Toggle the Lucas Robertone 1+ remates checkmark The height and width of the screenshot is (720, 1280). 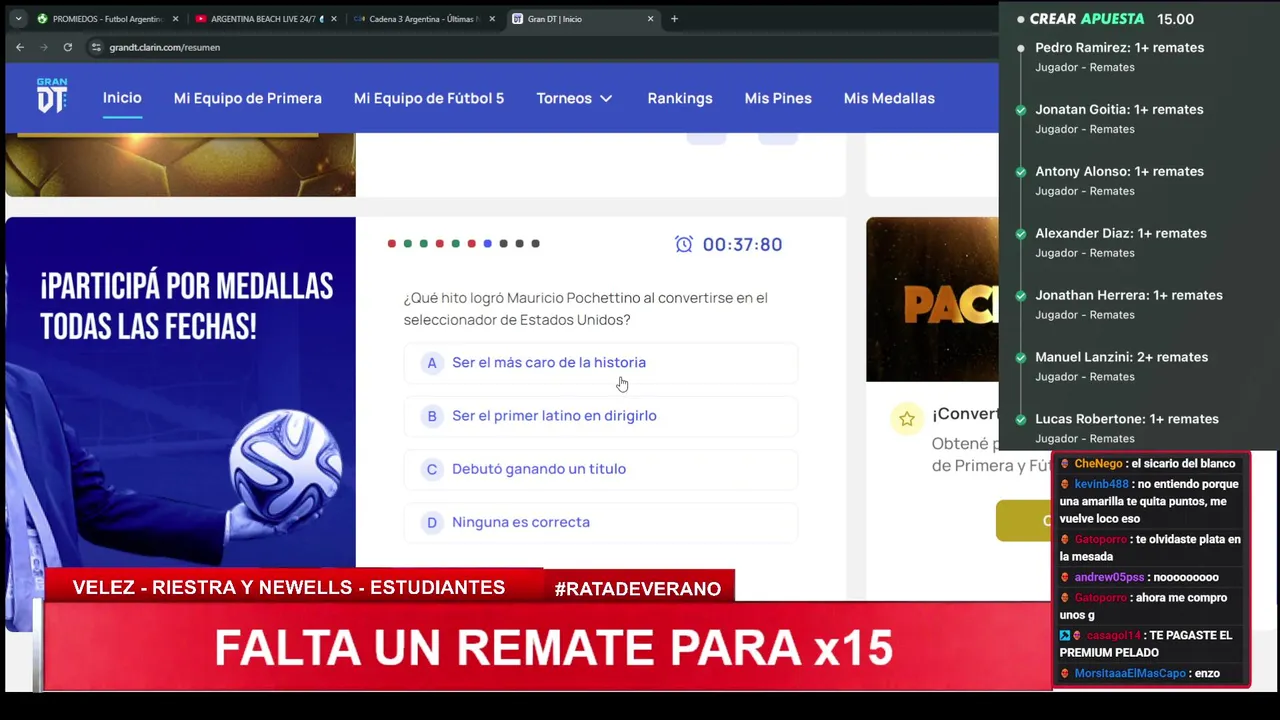[1021, 420]
